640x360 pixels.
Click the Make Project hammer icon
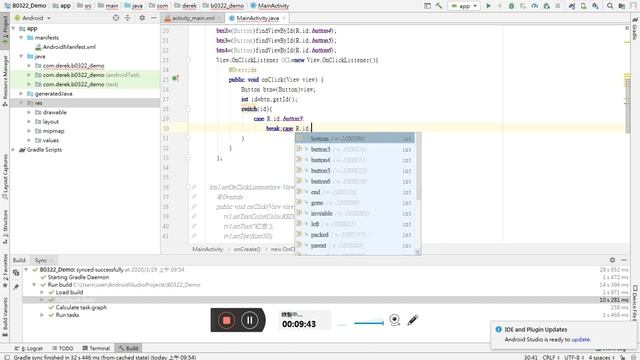[439, 6]
